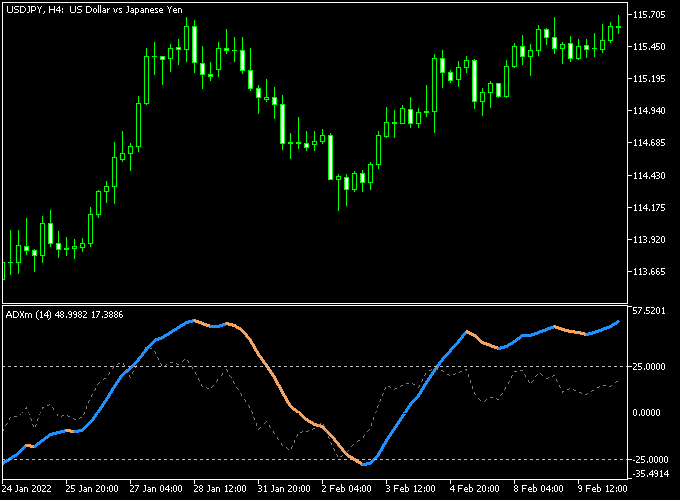Viewport: 680px width, 500px height.
Task: Click the chart title 'USDJPY, H4: US Dollar vs Japanese Yen'
Action: (95, 10)
